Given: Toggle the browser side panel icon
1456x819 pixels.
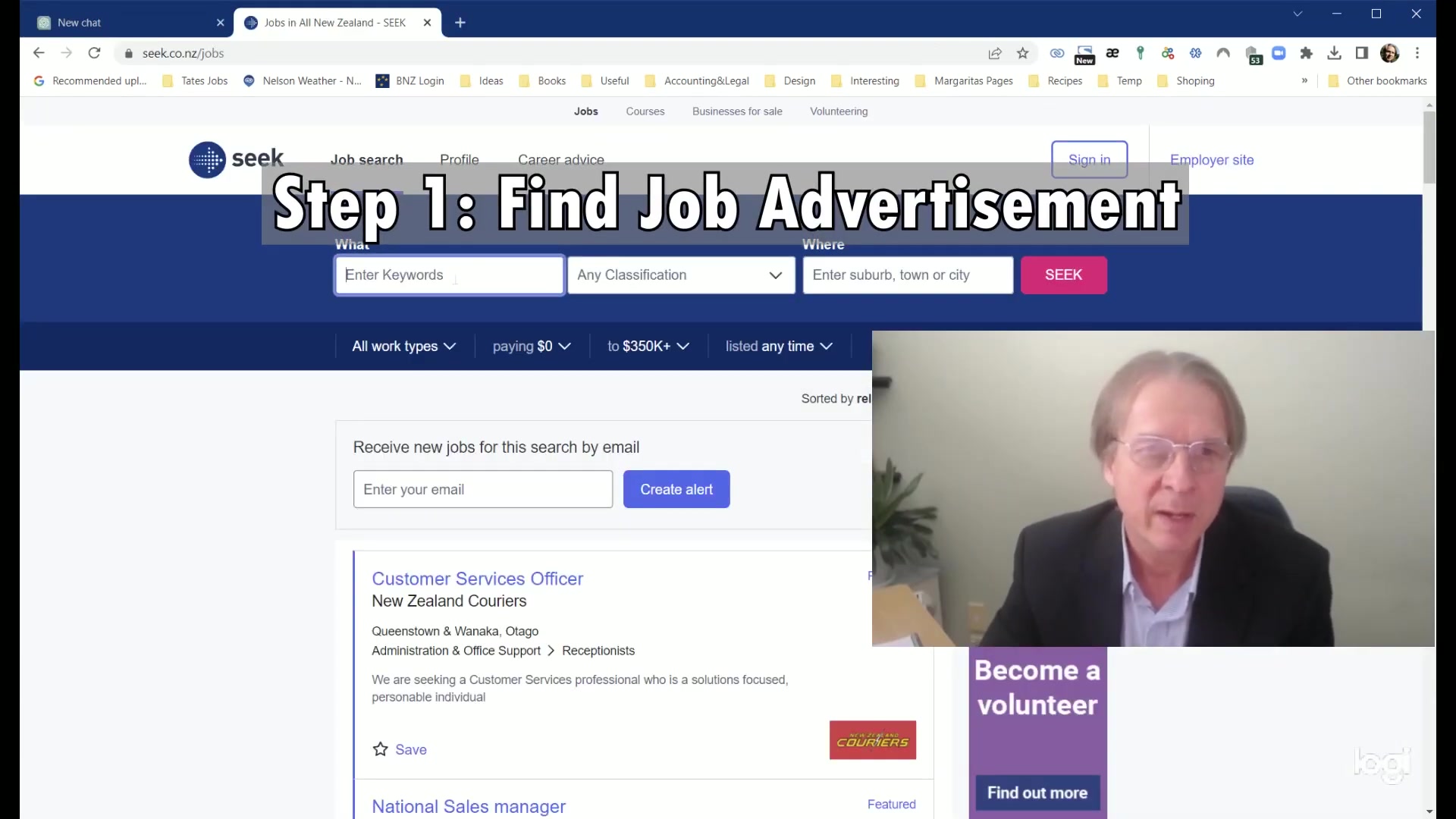Looking at the screenshot, I should [x=1362, y=53].
